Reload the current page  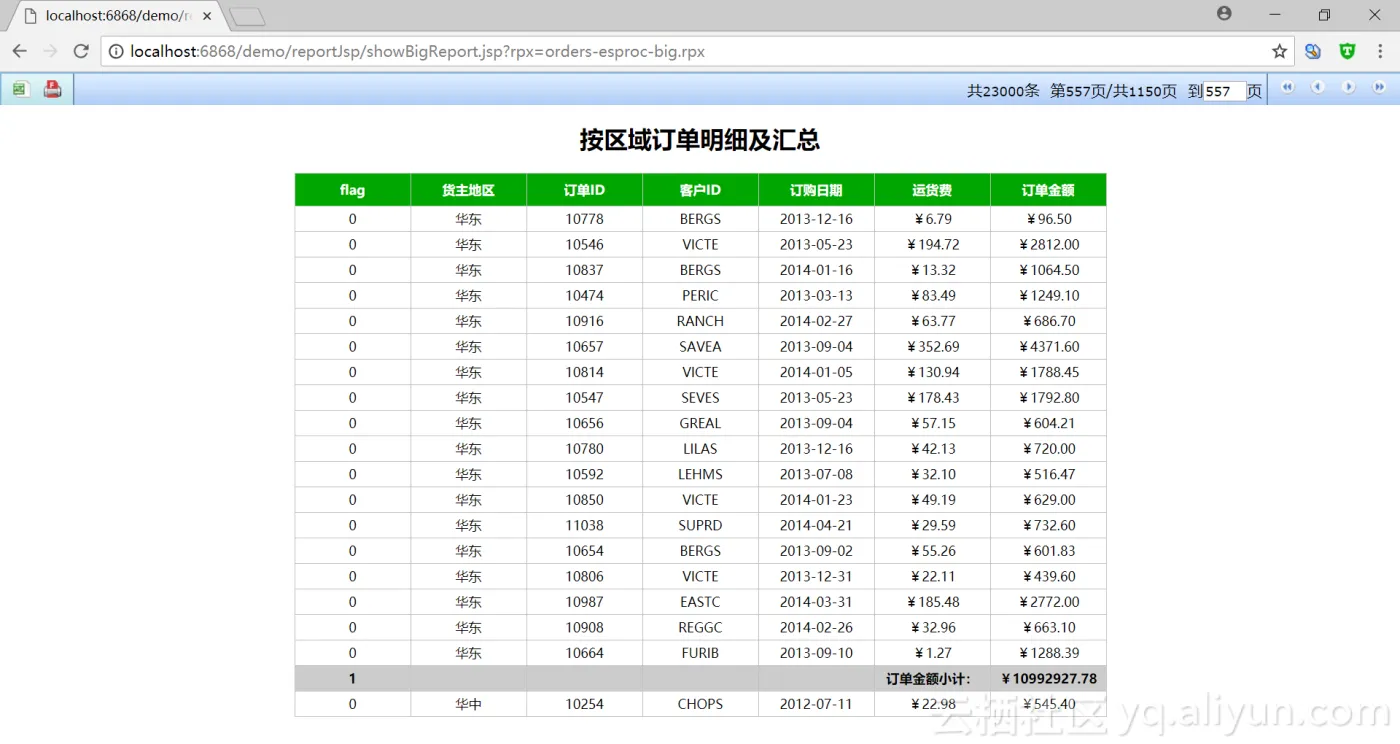click(81, 51)
